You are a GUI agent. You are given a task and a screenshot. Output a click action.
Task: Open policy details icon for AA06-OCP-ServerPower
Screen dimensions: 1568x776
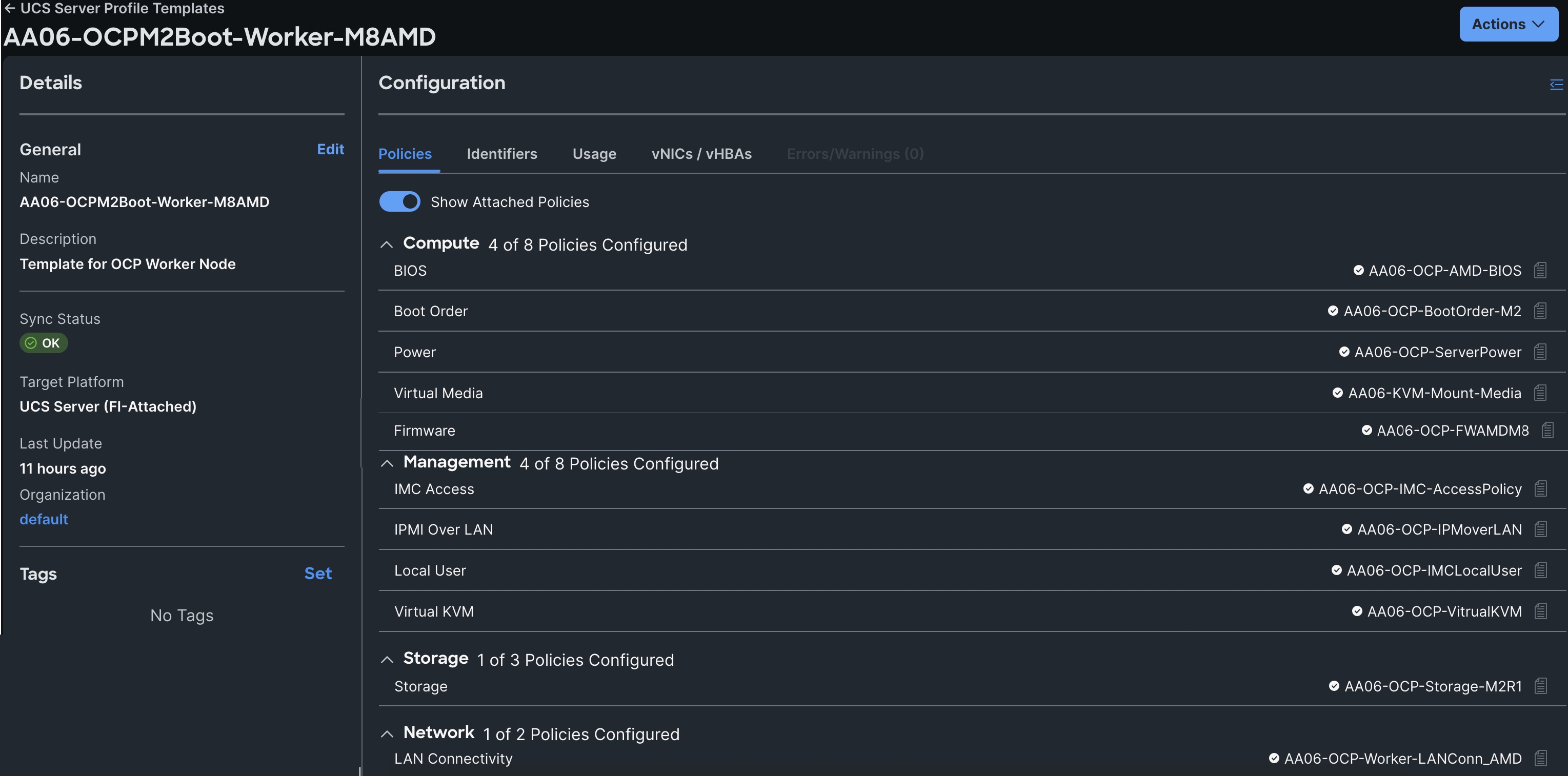[x=1540, y=352]
